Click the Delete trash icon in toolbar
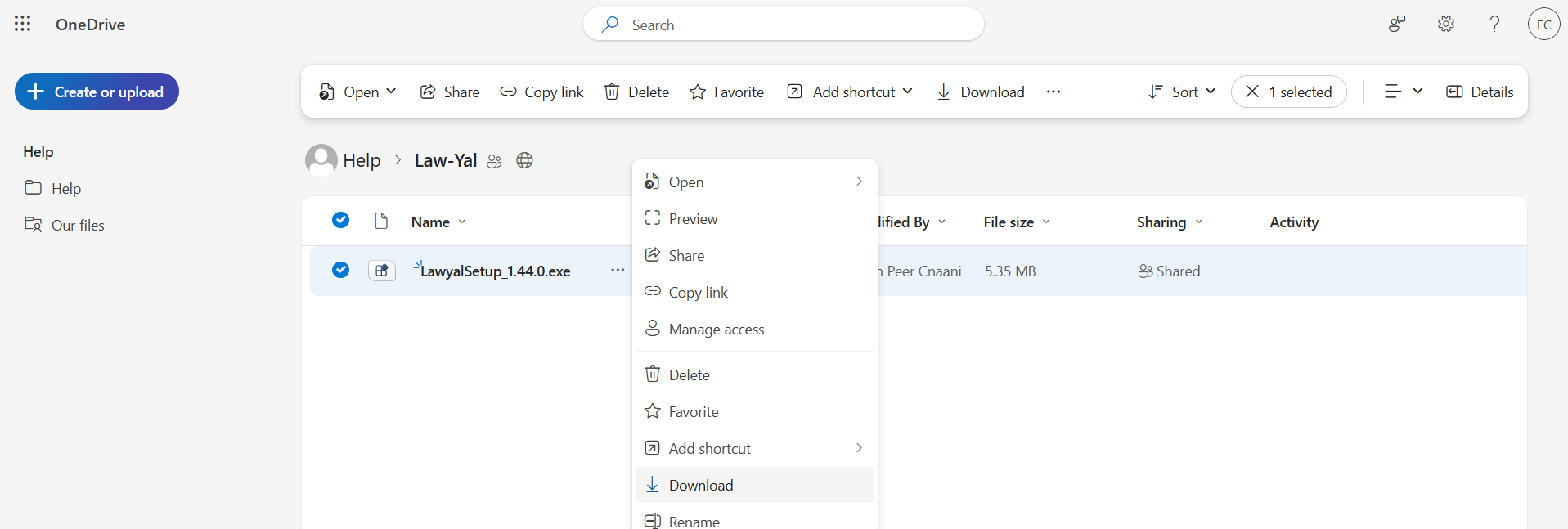Screen dimensions: 1568x529 click(636, 92)
